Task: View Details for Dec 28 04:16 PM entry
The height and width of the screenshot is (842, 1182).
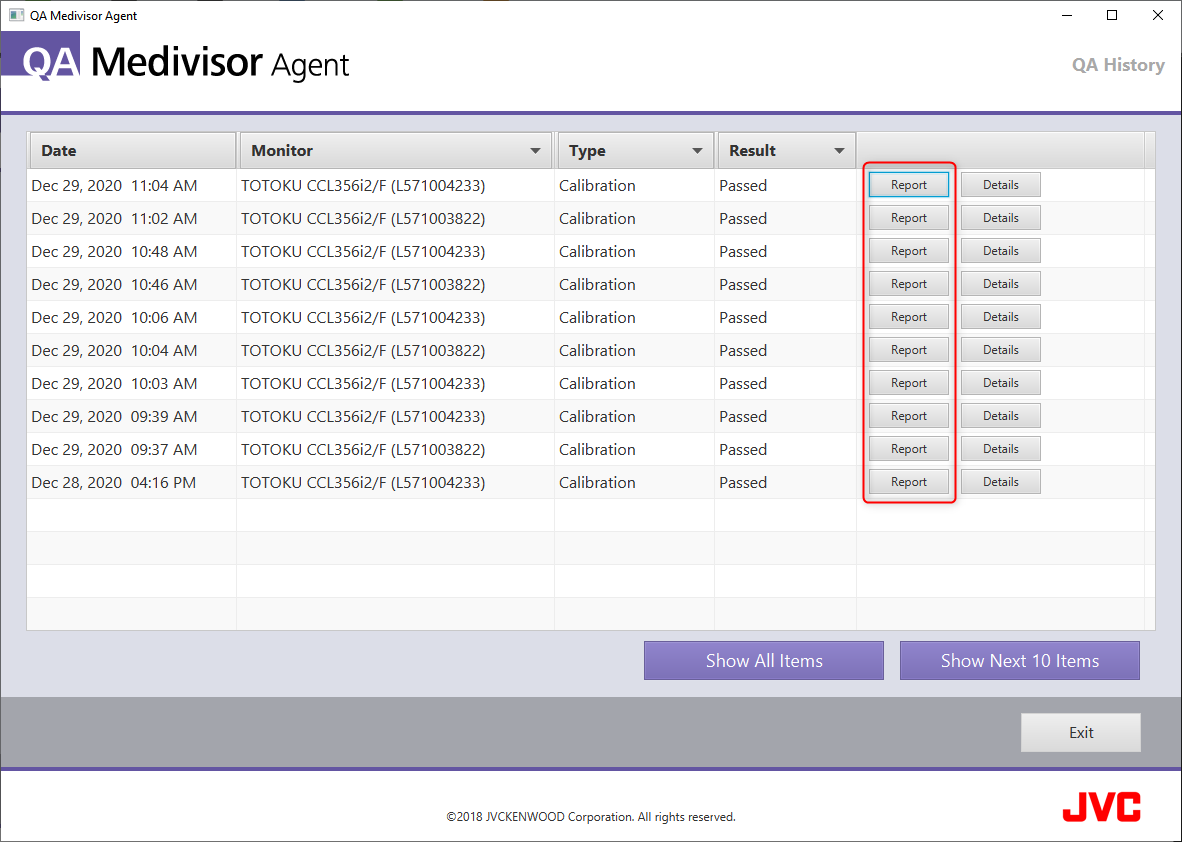Action: [1000, 482]
